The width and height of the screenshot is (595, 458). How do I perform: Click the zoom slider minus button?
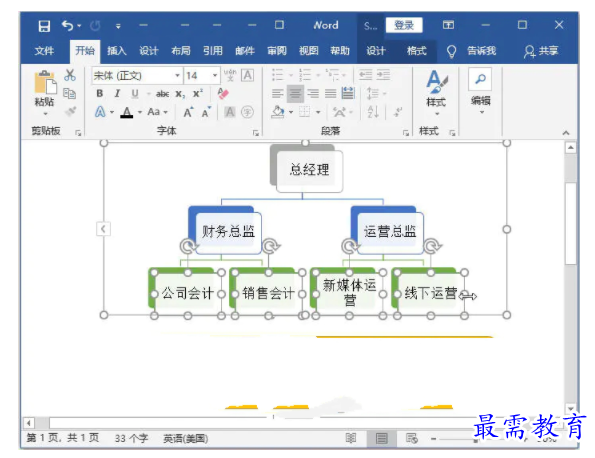pos(433,439)
